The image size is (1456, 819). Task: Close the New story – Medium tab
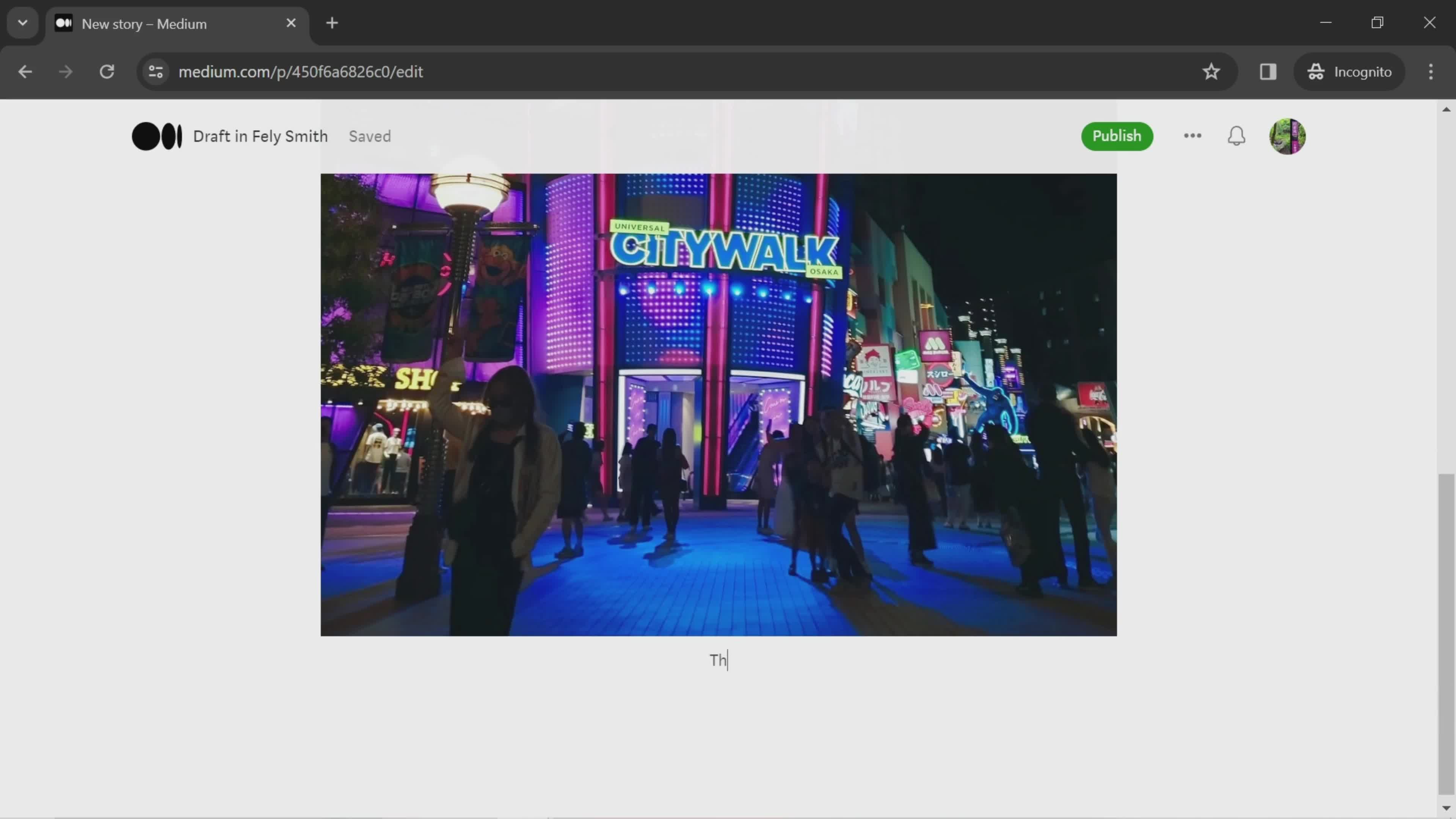point(291,23)
